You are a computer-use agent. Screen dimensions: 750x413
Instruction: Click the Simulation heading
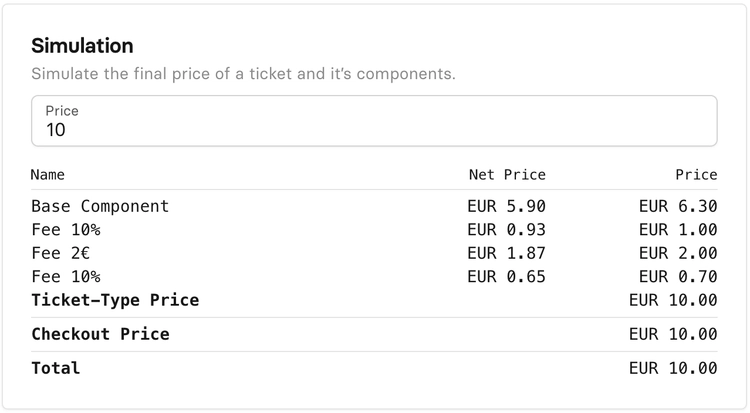pyautogui.click(x=82, y=46)
